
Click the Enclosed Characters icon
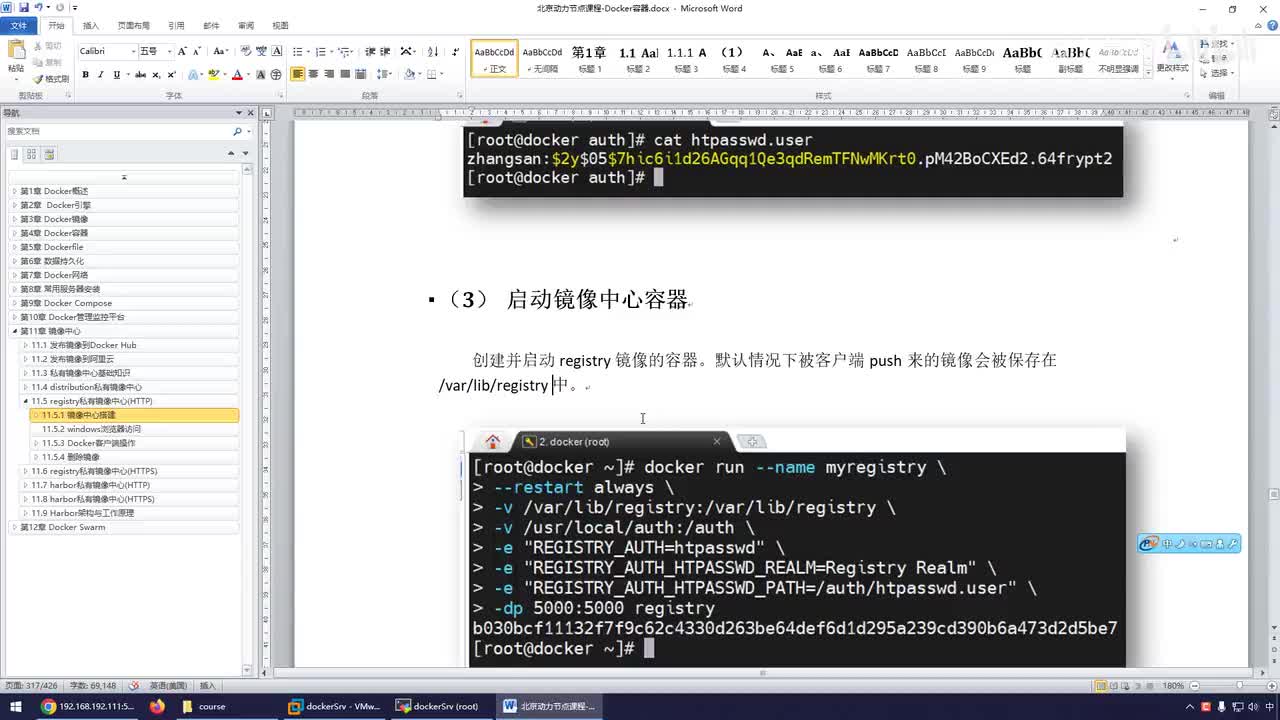click(x=276, y=75)
